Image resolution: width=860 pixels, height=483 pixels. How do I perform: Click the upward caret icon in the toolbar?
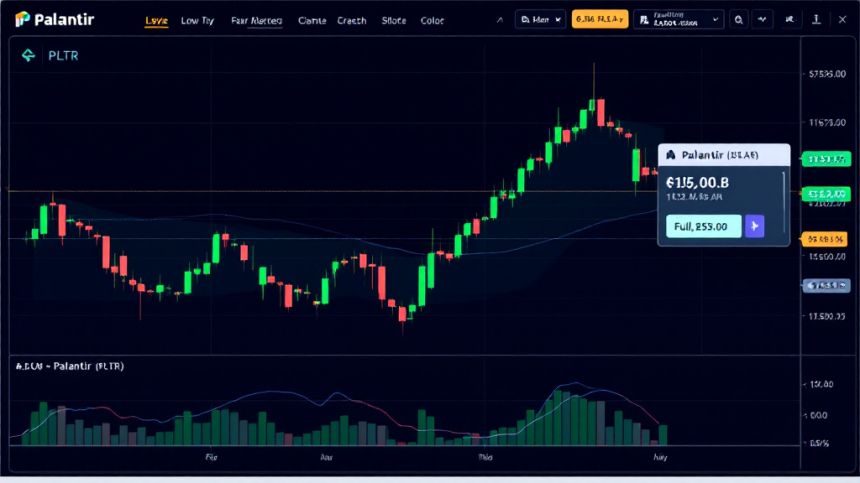500,20
